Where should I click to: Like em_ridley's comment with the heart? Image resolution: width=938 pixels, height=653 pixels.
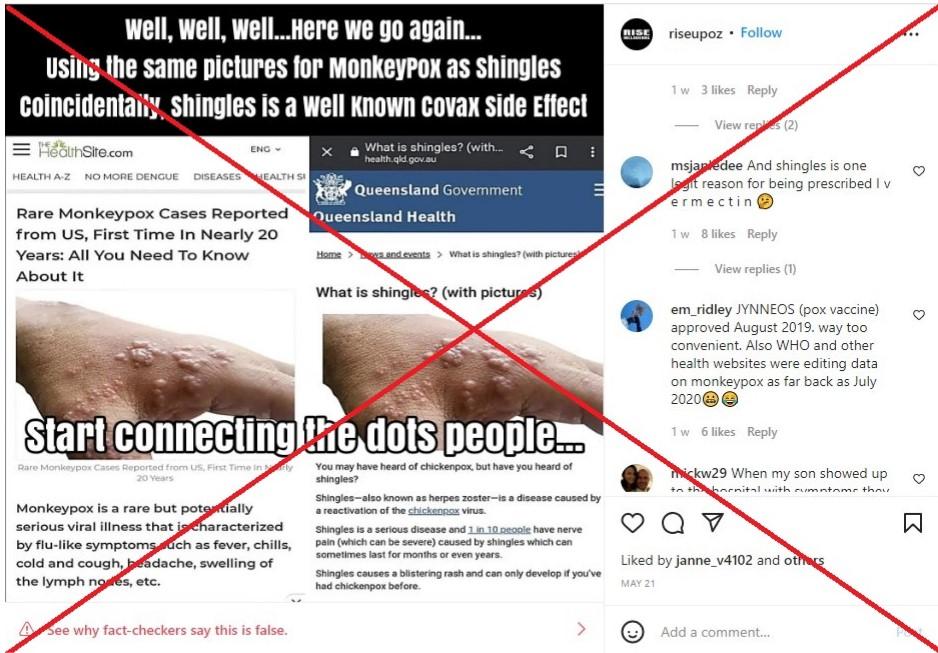(919, 315)
